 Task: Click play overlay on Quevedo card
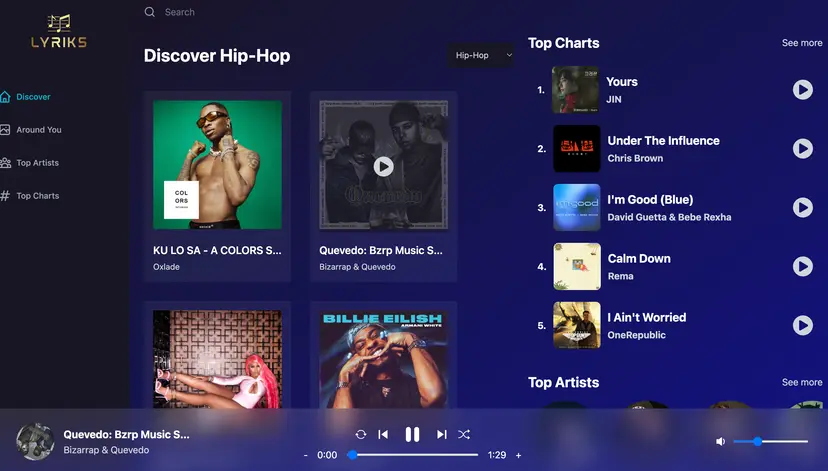click(x=383, y=166)
